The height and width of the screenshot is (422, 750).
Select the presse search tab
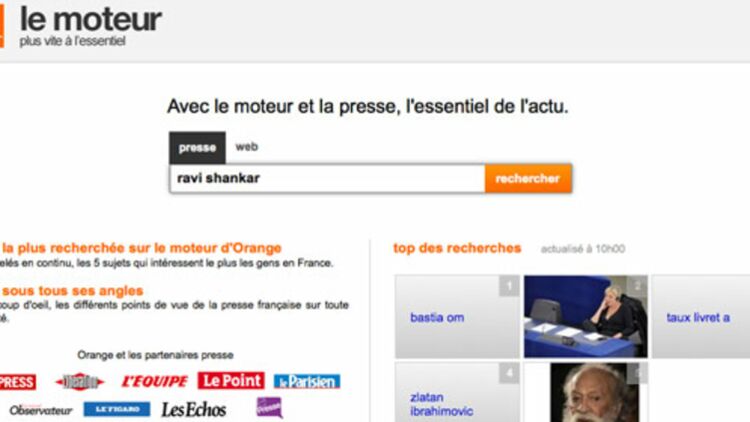[x=197, y=148]
